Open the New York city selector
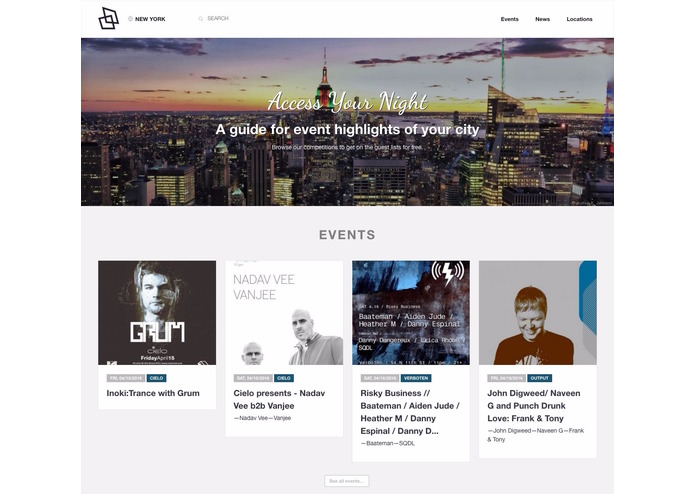This screenshot has width=695, height=494. point(147,19)
